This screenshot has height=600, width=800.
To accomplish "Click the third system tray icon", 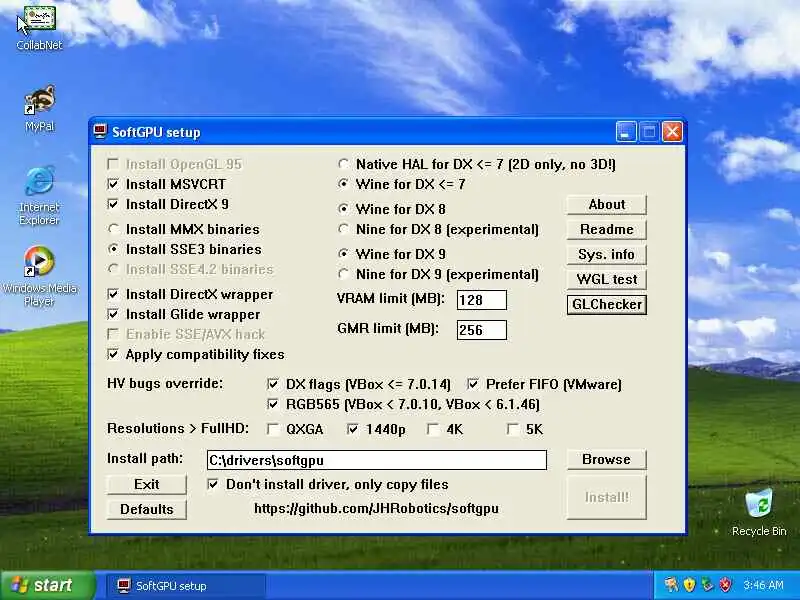I will point(707,585).
